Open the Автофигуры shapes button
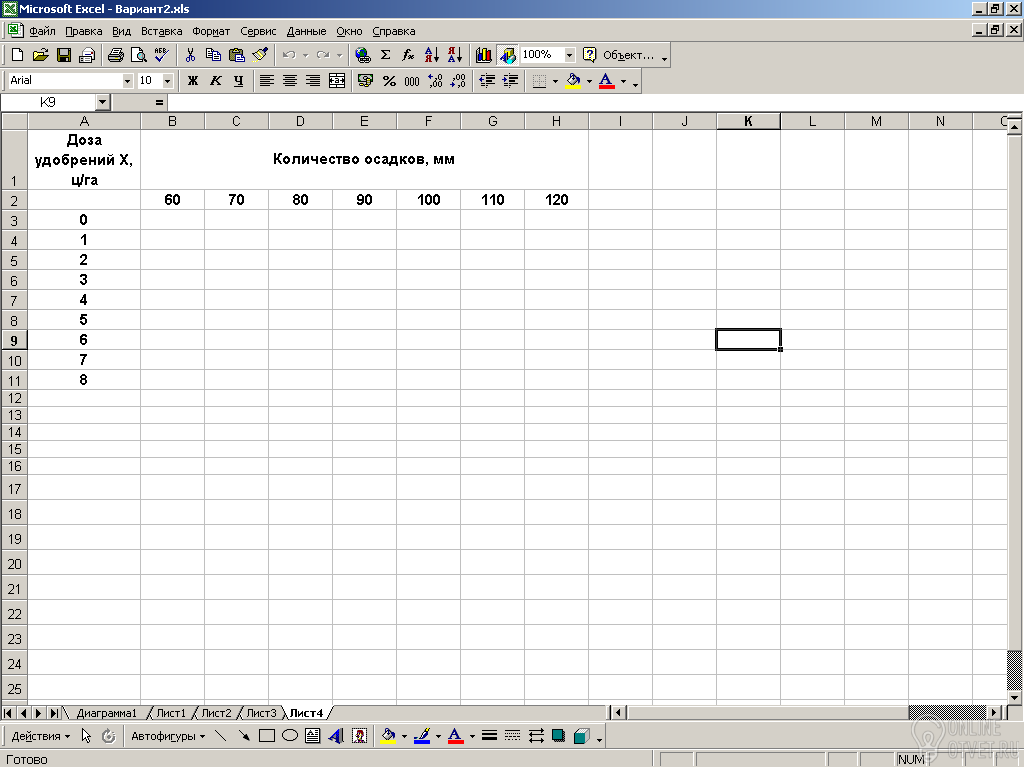 168,737
